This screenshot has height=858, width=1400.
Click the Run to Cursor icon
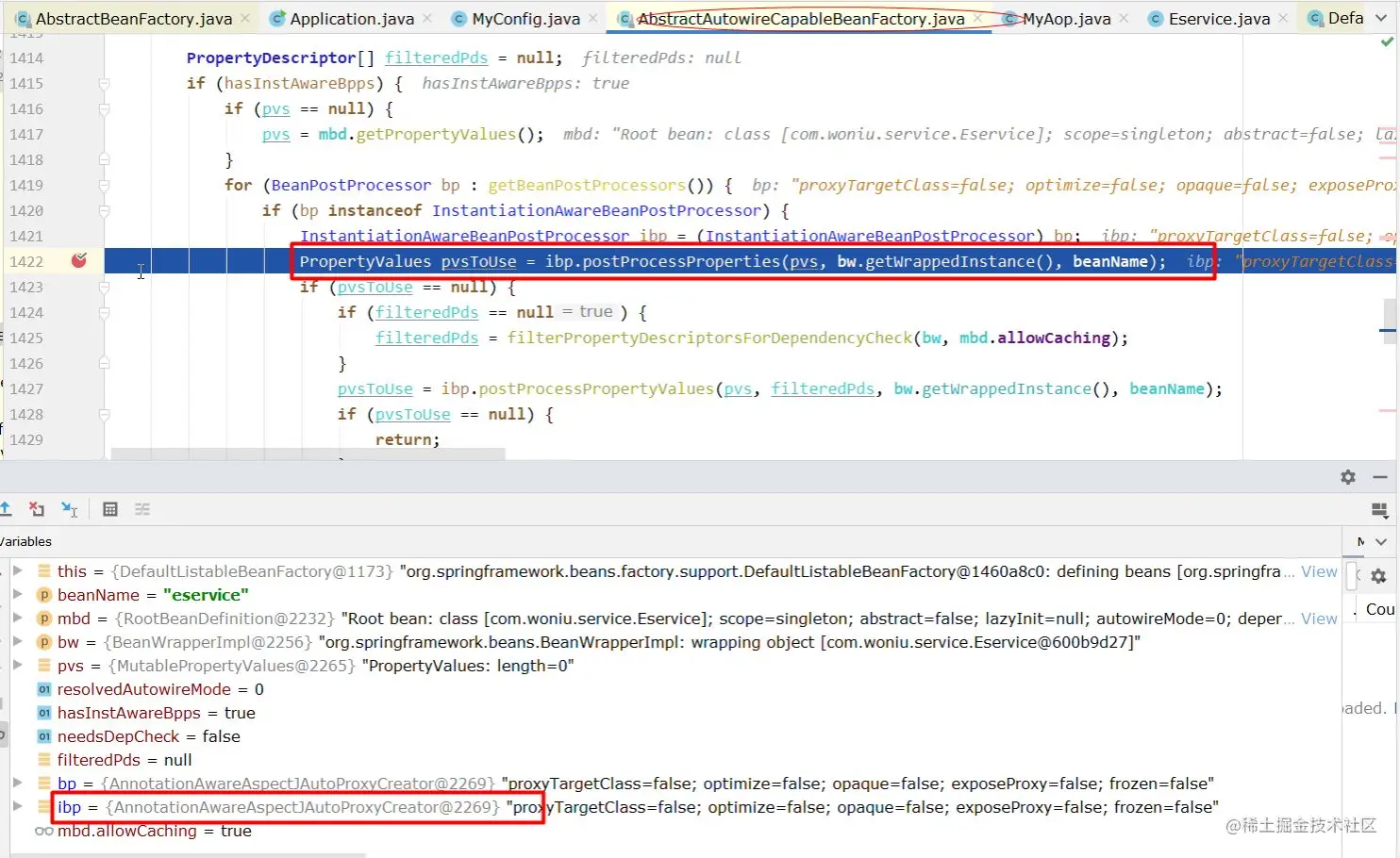coord(70,509)
